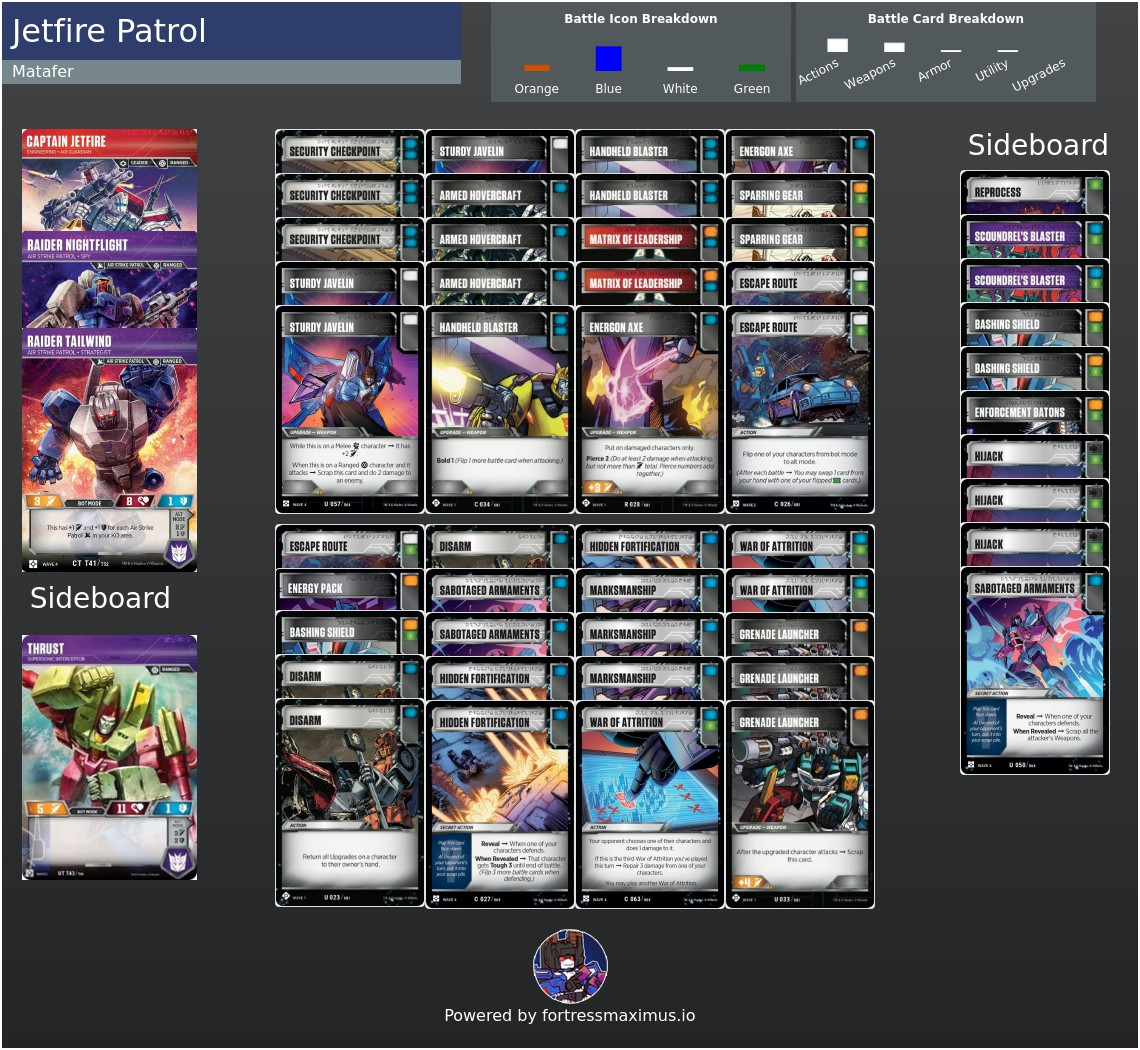Click the War of Attrition full card artwork
The width and height of the screenshot is (1140, 1050).
(650, 778)
